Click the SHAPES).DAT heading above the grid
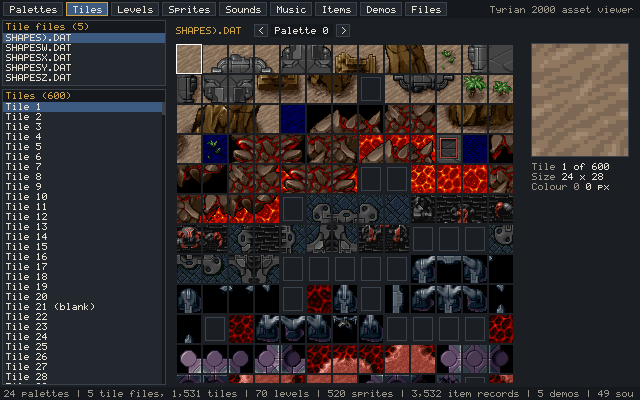Image resolution: width=640 pixels, height=400 pixels. pos(208,31)
